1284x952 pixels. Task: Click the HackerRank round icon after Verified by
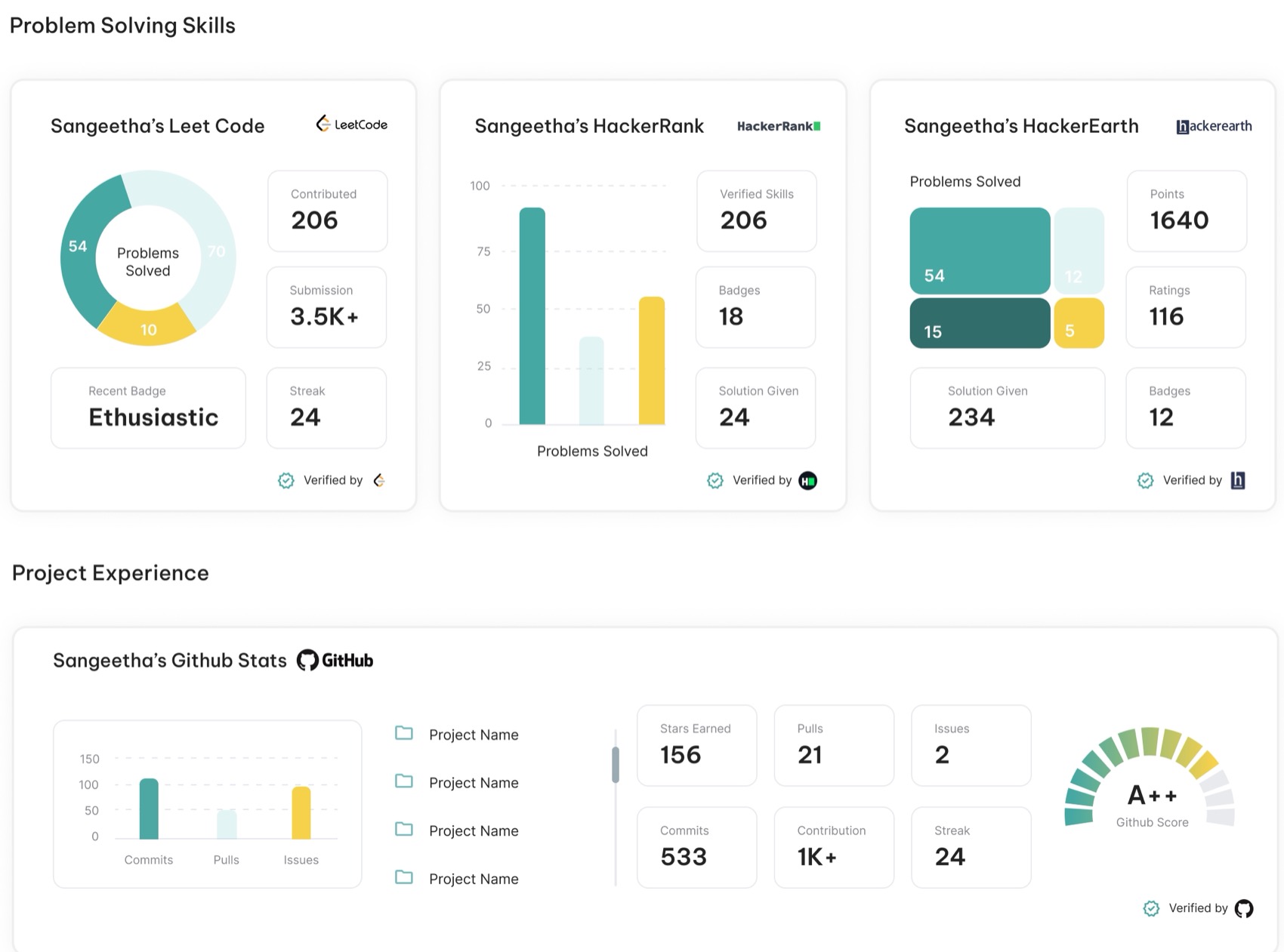coord(807,480)
